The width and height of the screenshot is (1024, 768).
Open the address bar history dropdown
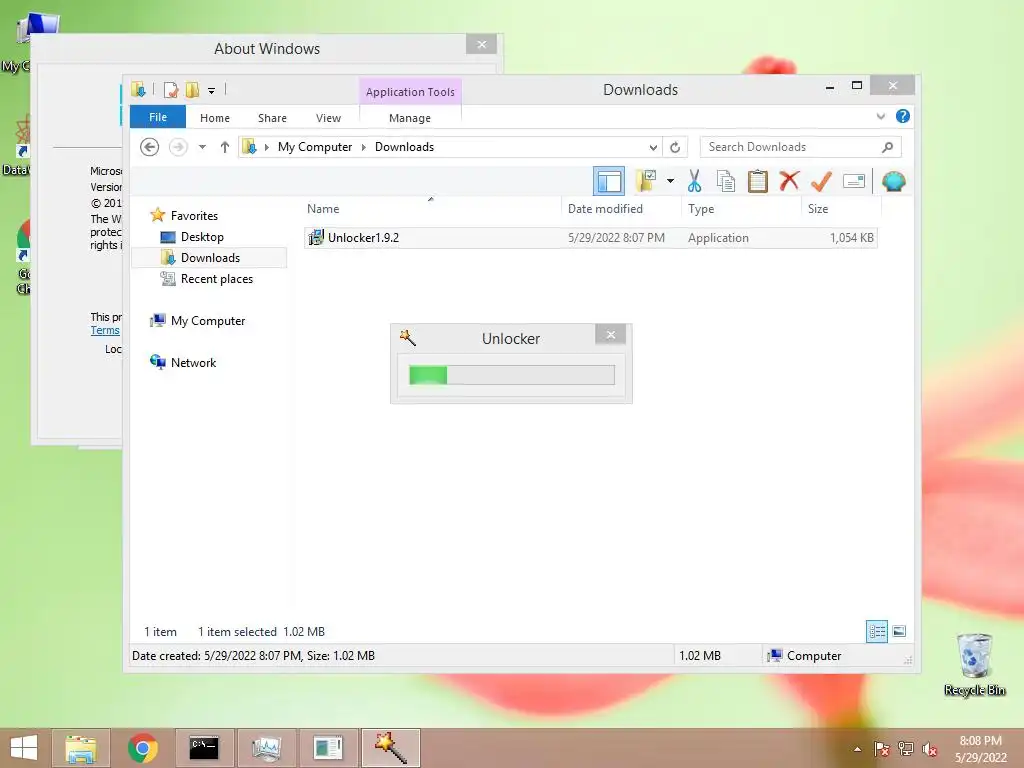point(653,148)
